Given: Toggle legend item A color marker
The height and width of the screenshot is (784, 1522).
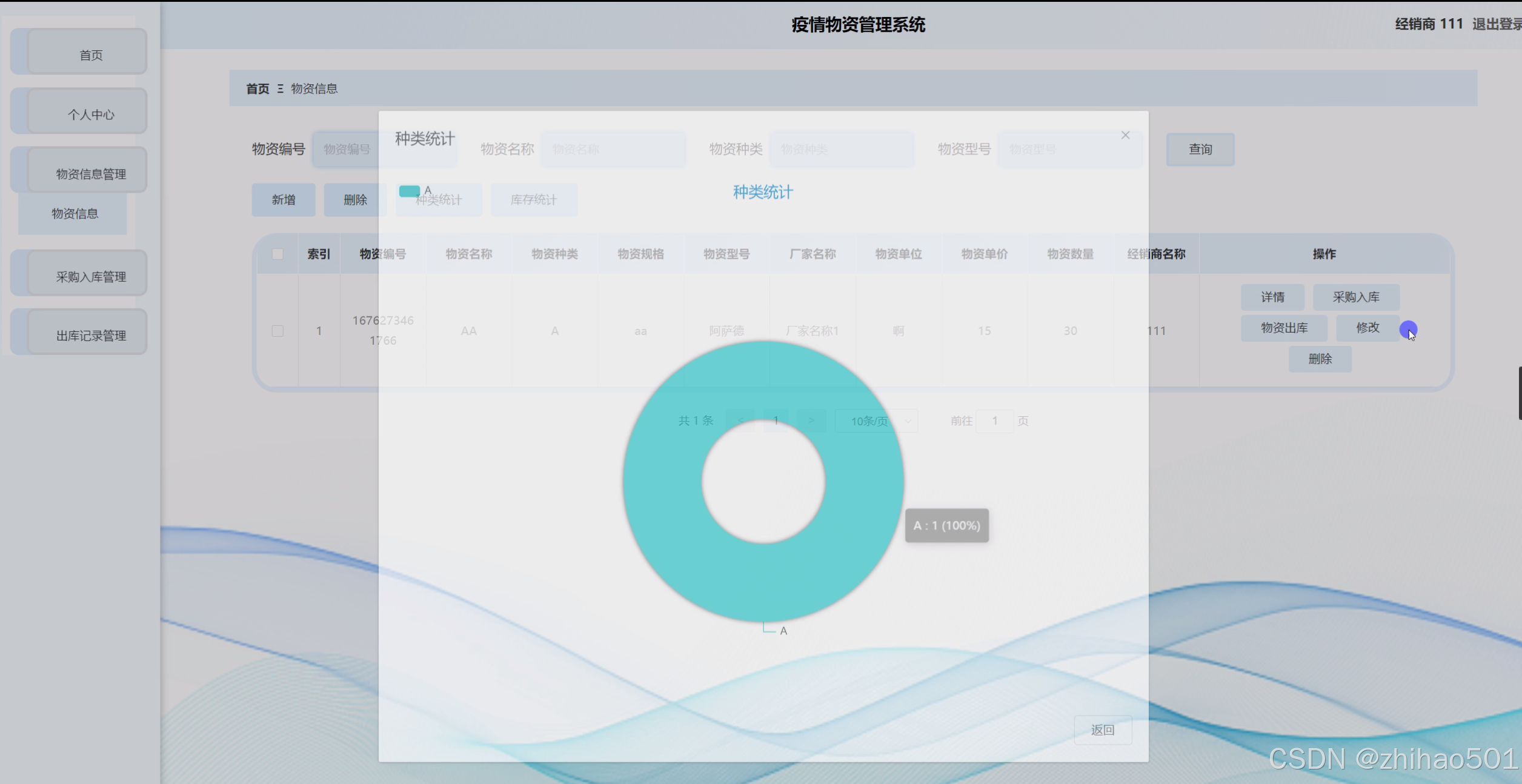Looking at the screenshot, I should pos(410,191).
